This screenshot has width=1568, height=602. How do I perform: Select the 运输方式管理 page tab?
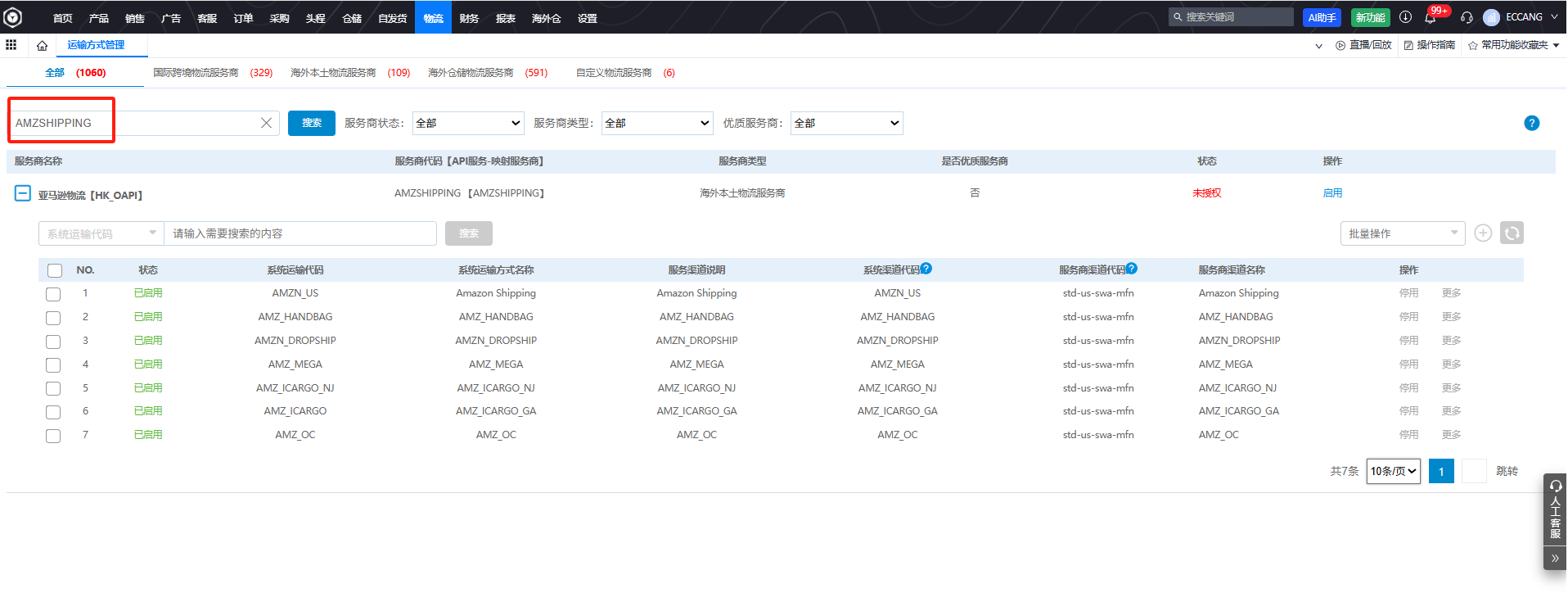96,45
